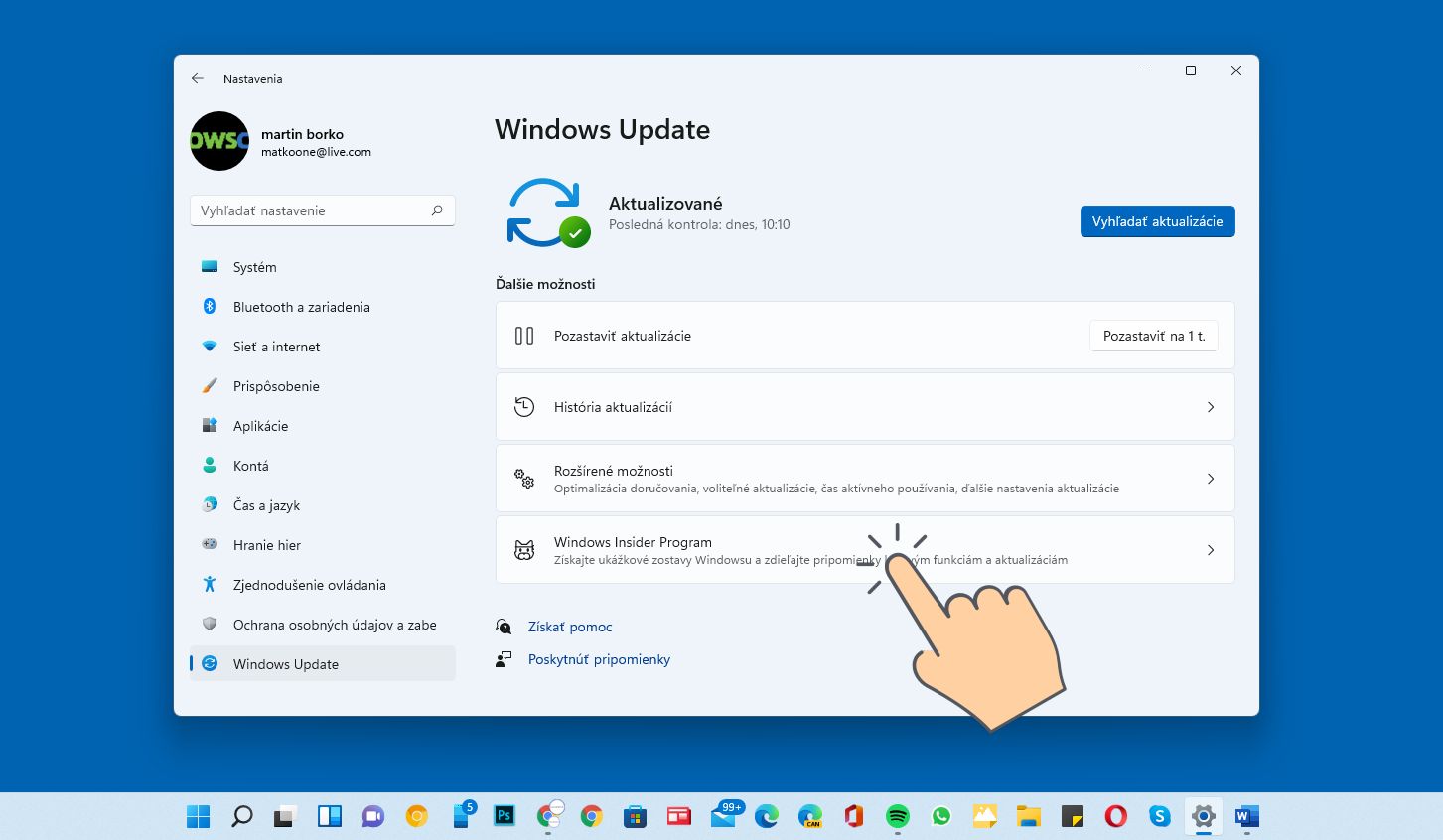
Task: Open Windows Insider Program via its chevron
Action: (x=1210, y=550)
